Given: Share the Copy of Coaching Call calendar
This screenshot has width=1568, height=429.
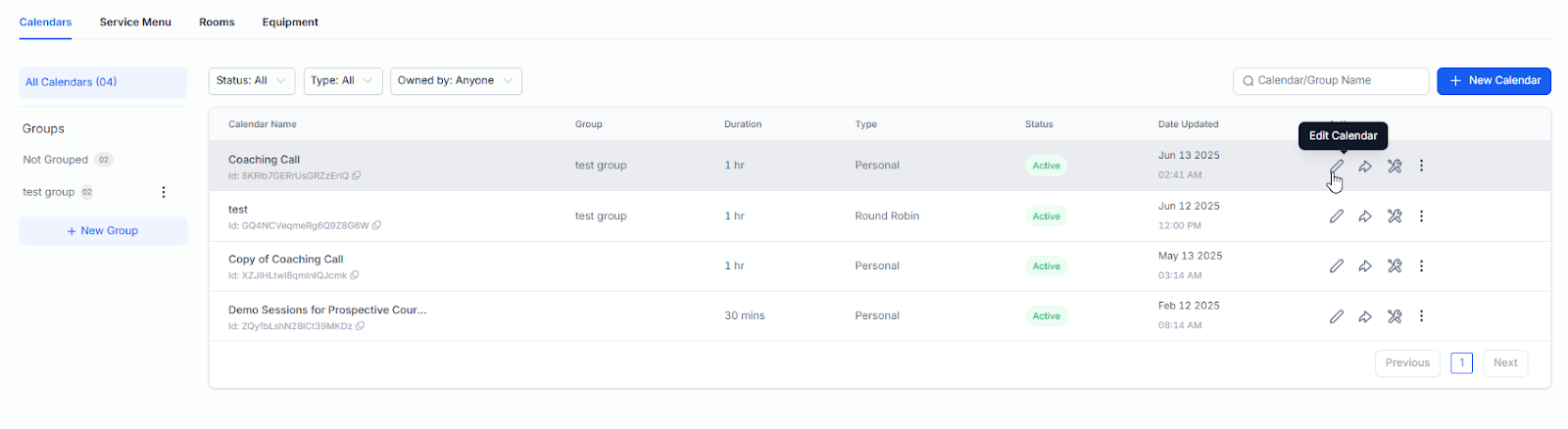Looking at the screenshot, I should (1365, 266).
